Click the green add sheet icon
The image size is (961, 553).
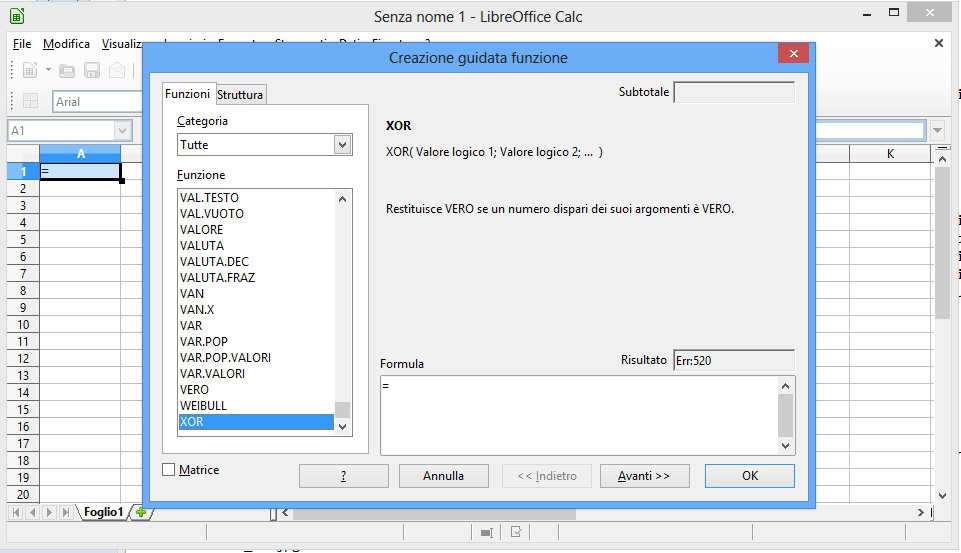click(141, 512)
